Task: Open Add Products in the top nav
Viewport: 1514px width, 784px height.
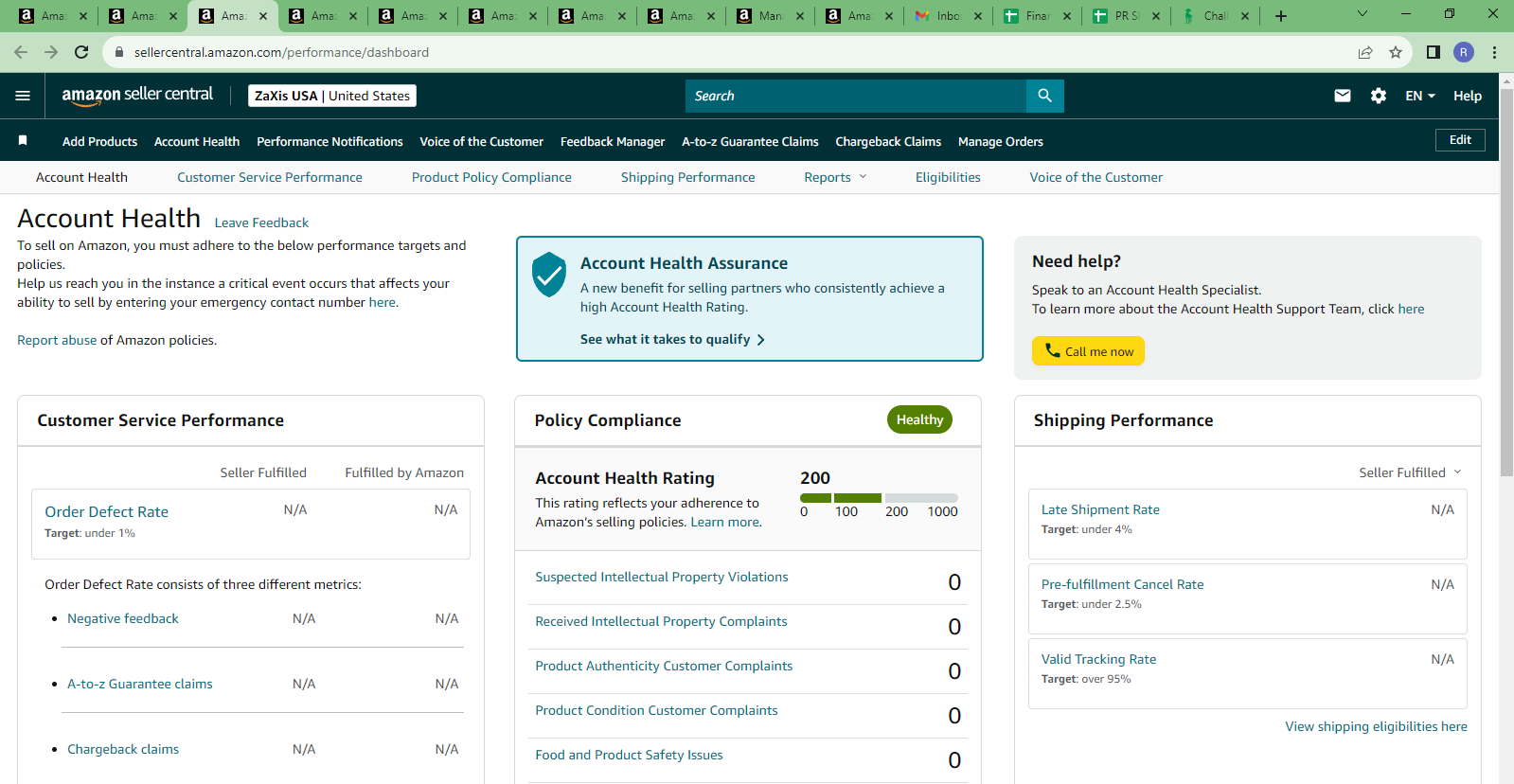Action: pyautogui.click(x=99, y=141)
